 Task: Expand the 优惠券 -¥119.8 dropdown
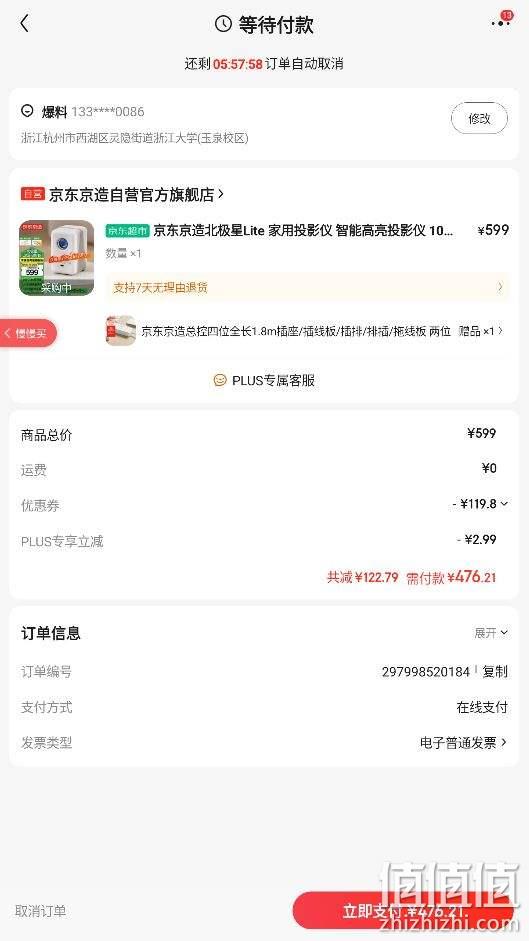tap(480, 504)
